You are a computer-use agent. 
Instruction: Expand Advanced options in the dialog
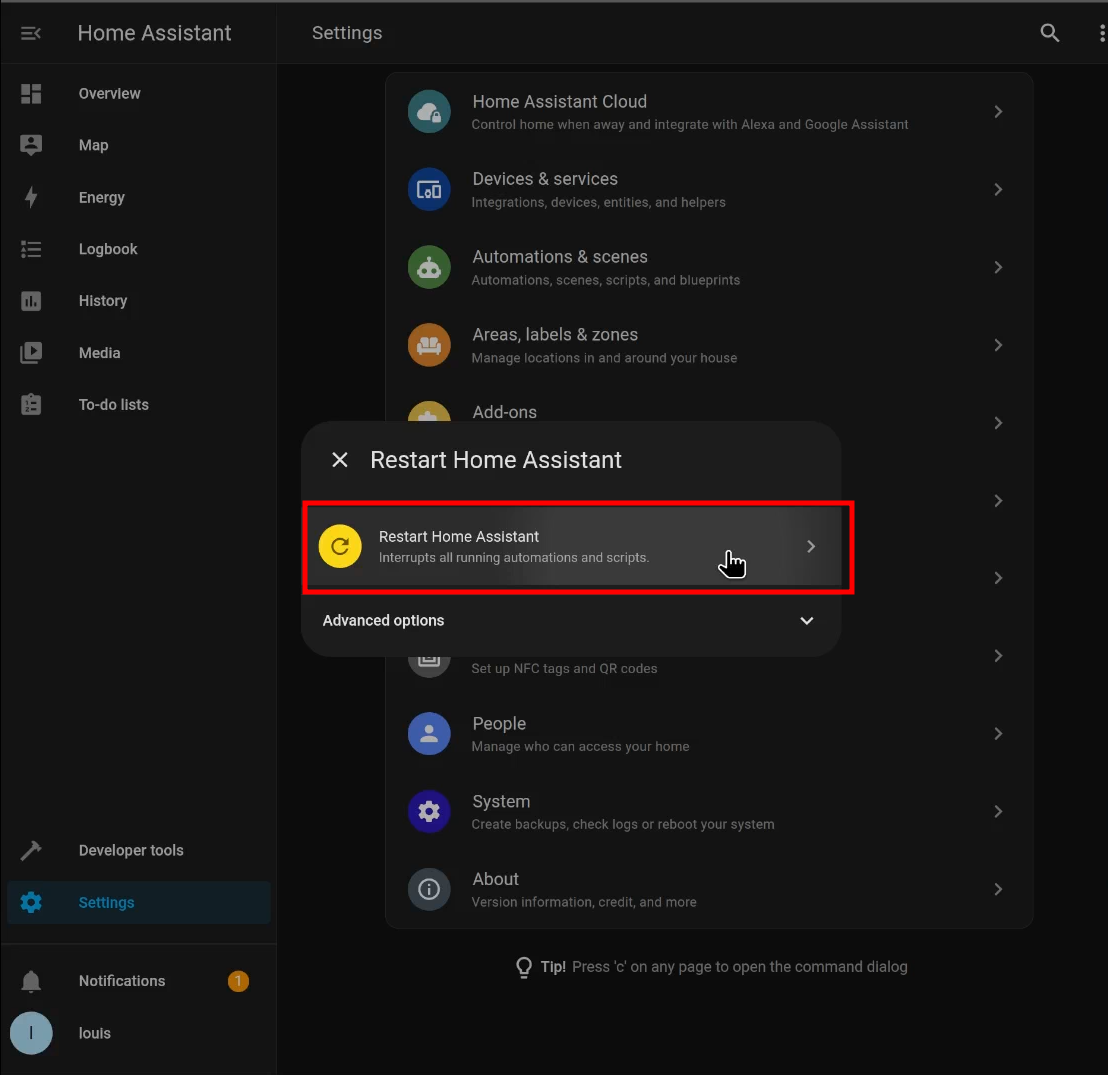click(571, 621)
